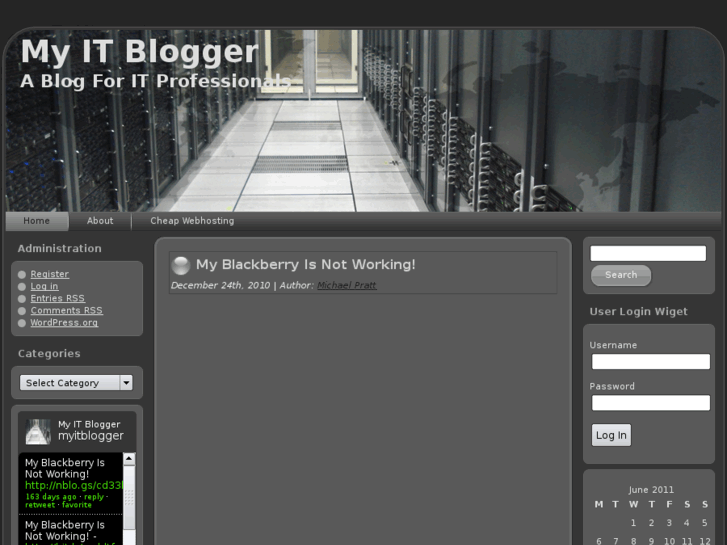This screenshot has height=545, width=727.
Task: Focus the Password input field
Action: tap(650, 402)
